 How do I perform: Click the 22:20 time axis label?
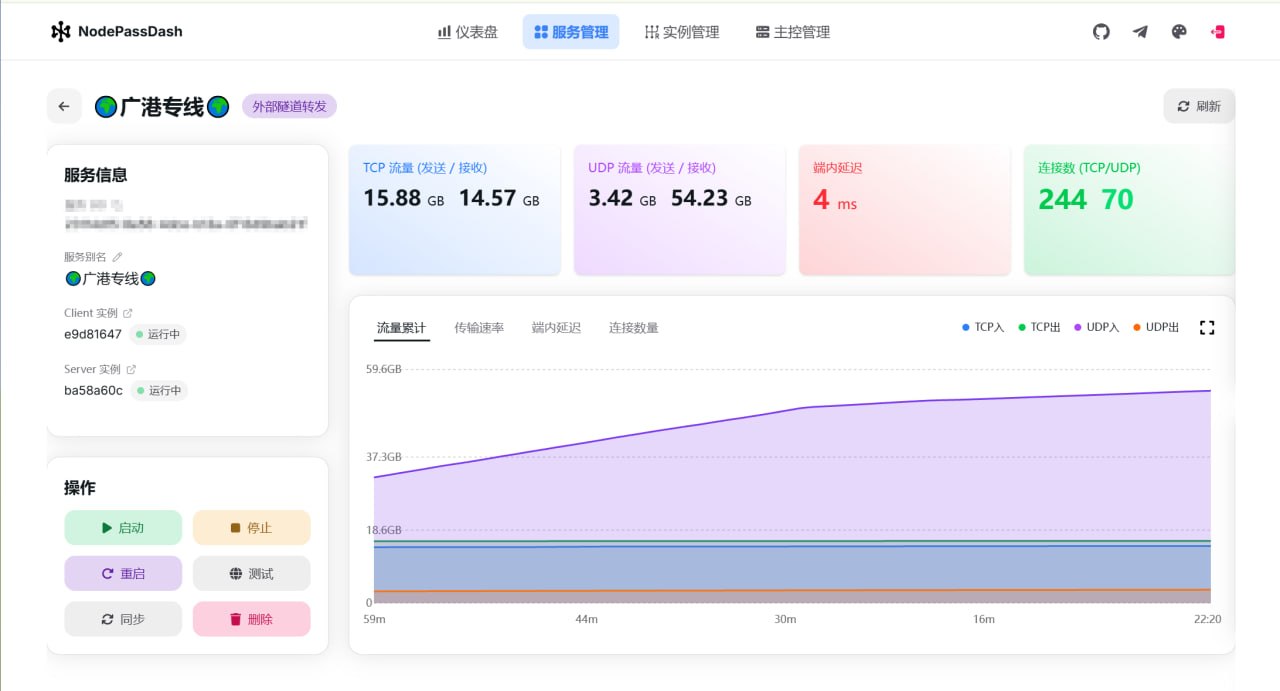(x=1207, y=619)
